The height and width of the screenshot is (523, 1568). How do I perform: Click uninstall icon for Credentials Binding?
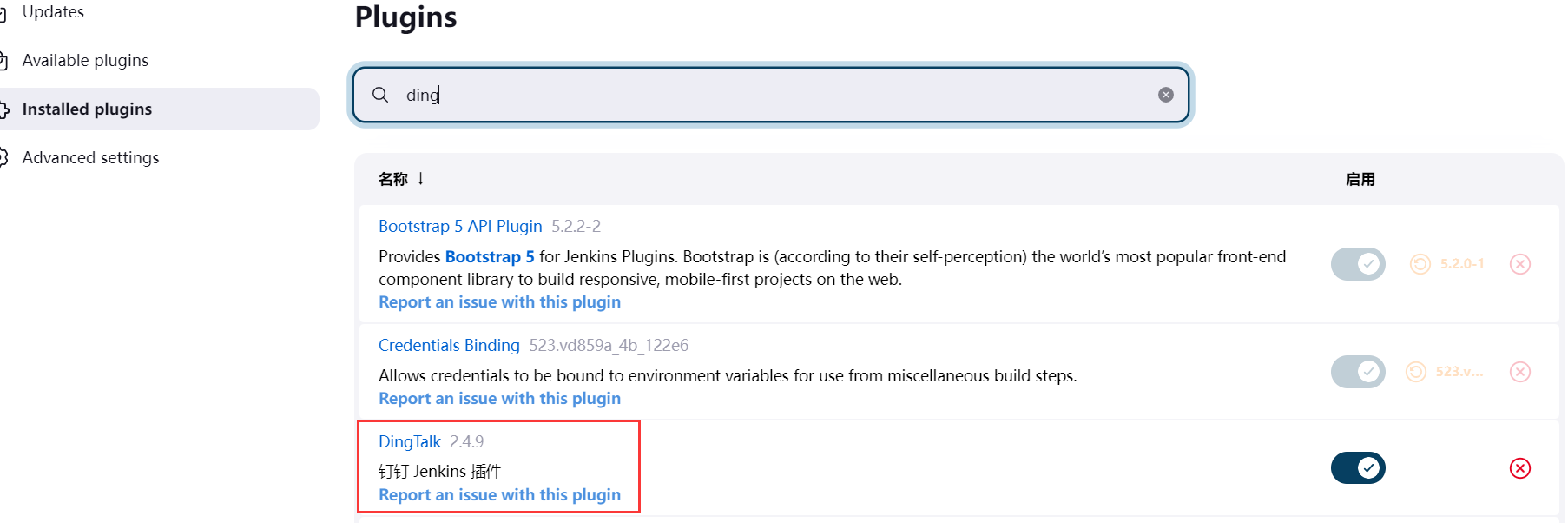coord(1519,372)
